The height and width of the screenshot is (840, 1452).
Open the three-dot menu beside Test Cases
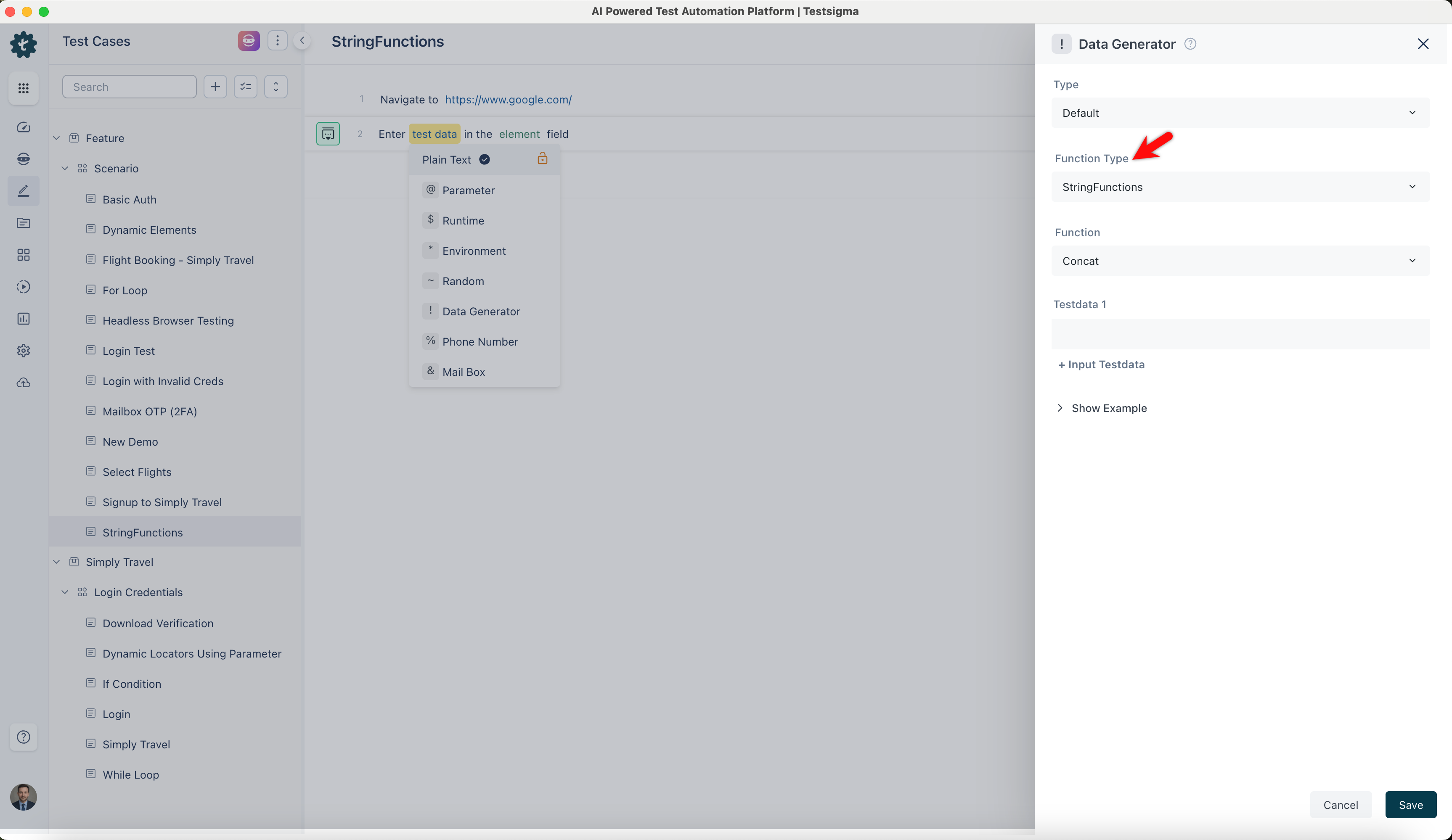point(277,40)
